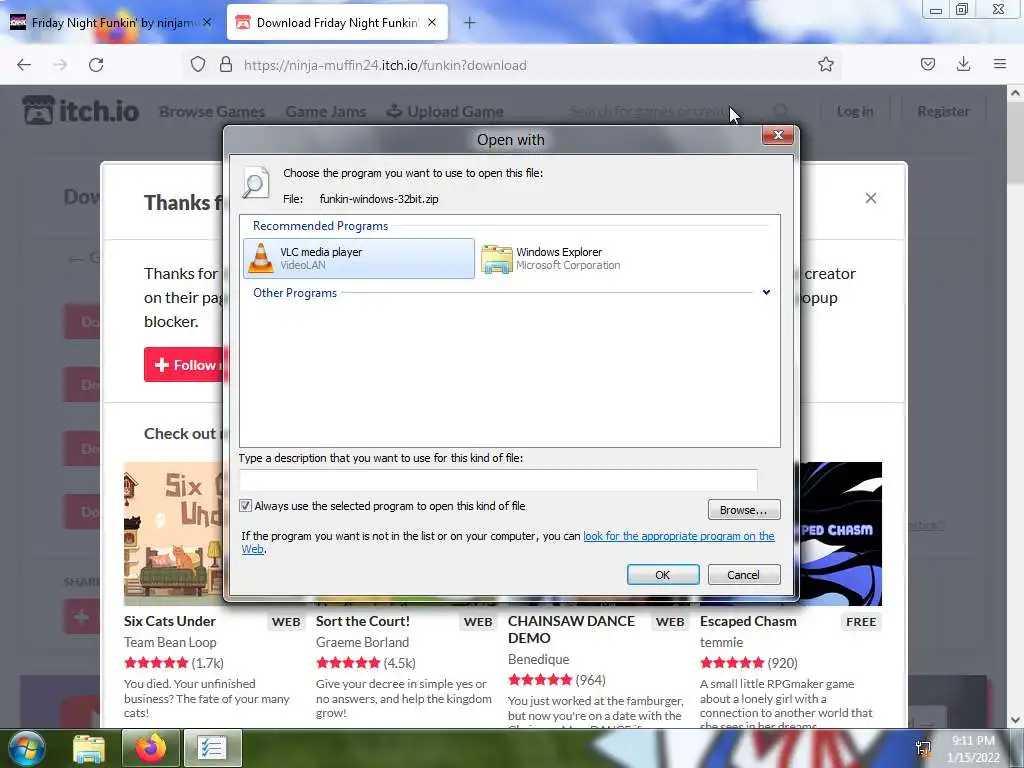Open the Six Cats Under game thumbnail
The image size is (1024, 768).
coord(174,534)
